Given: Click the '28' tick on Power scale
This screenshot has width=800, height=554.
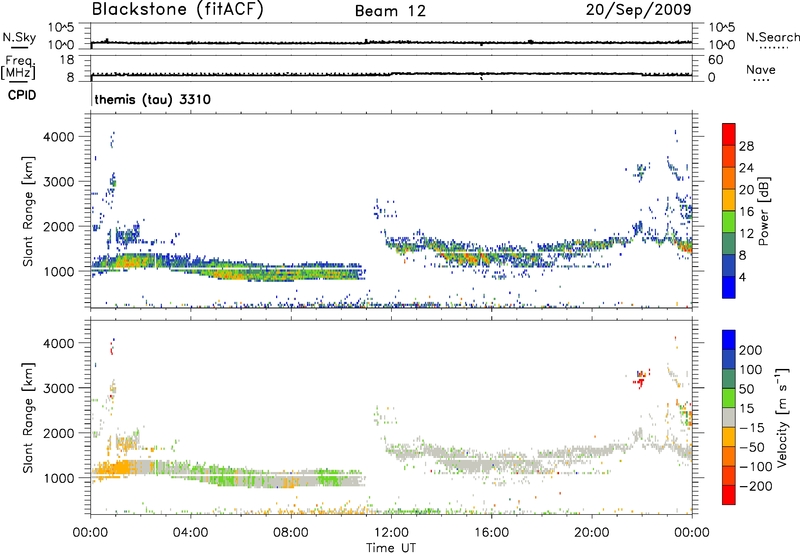Looking at the screenshot, I should 746,146.
